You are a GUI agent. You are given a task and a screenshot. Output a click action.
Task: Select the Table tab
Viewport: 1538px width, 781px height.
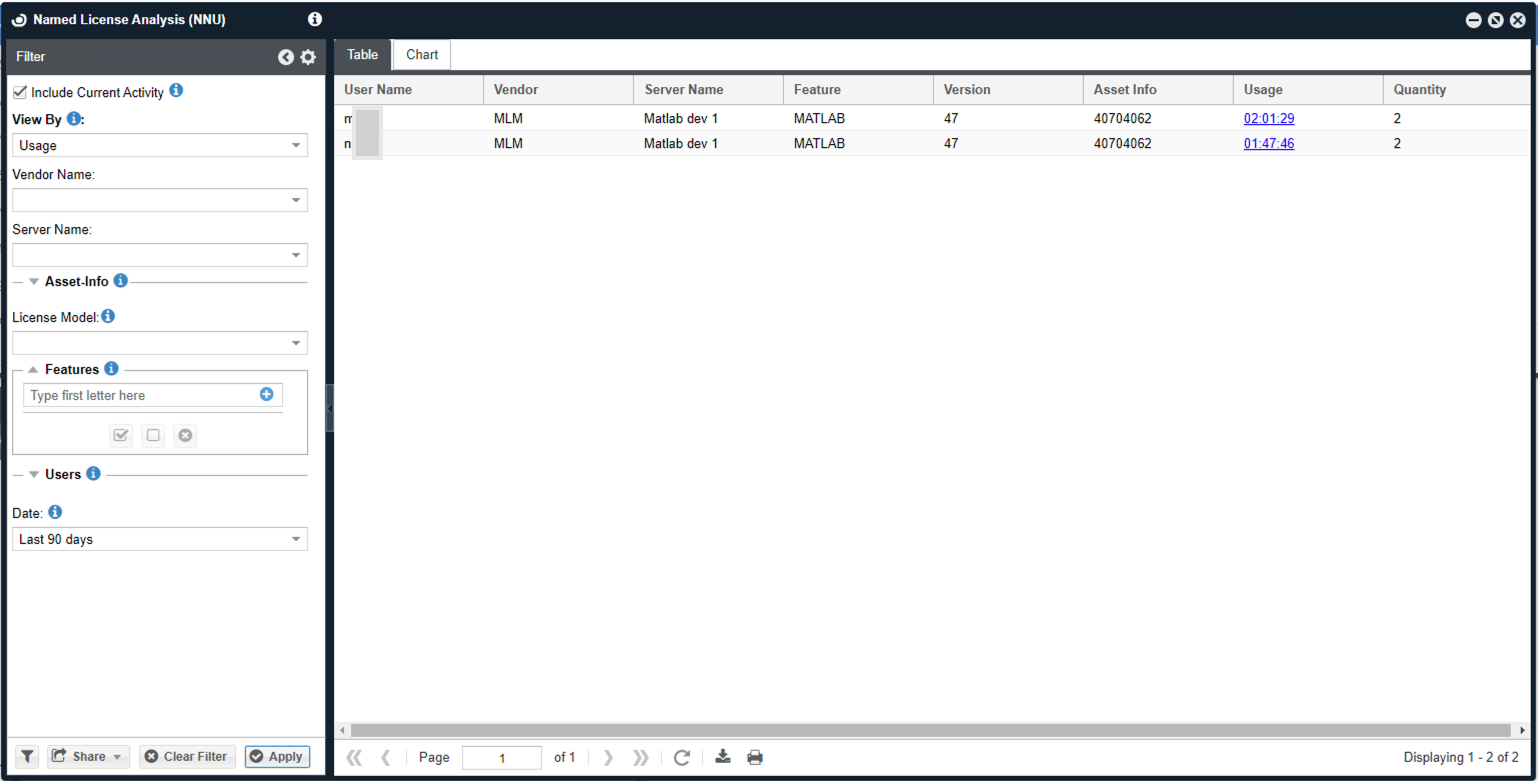[x=362, y=55]
